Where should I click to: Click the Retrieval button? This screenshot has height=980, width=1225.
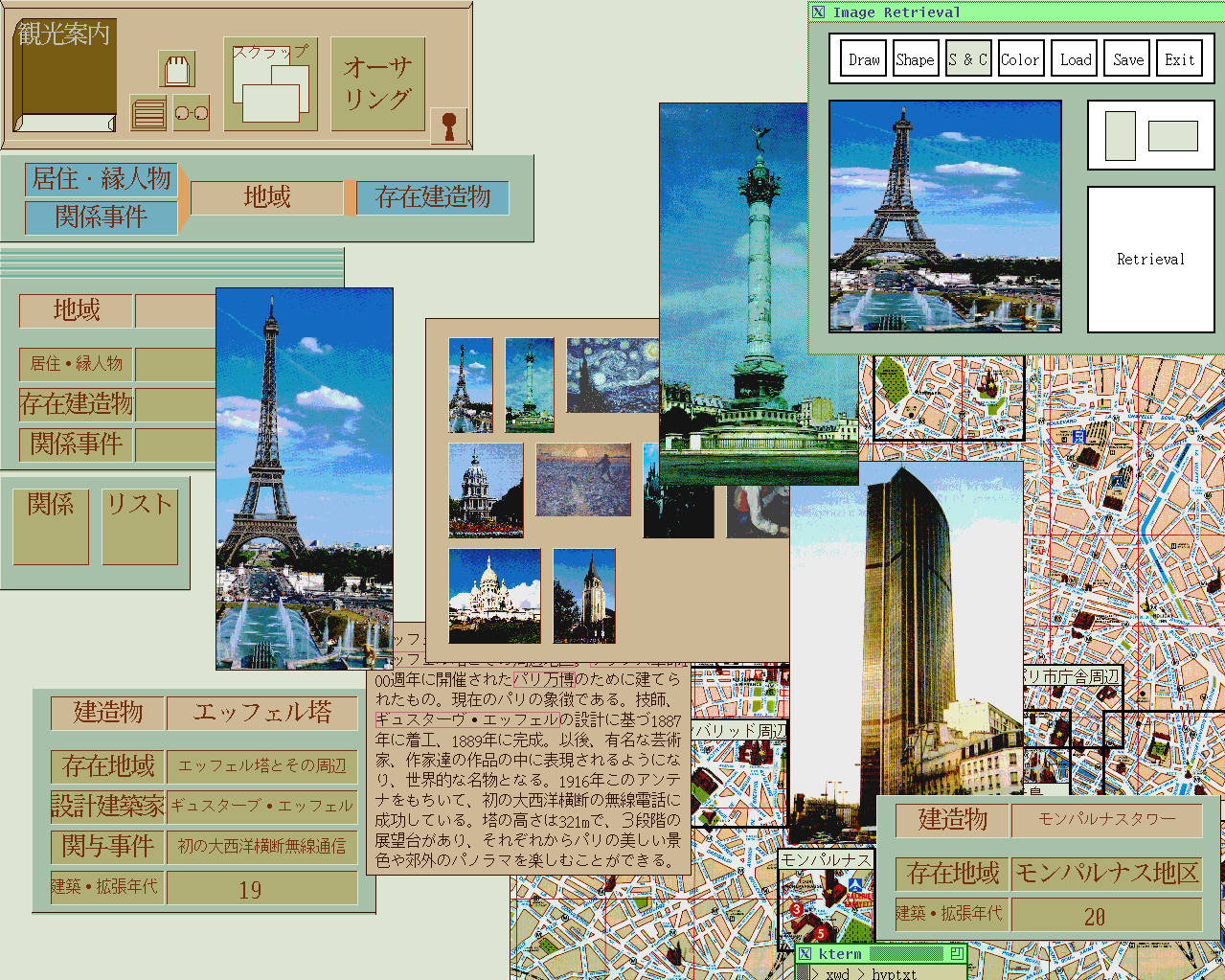point(1150,259)
